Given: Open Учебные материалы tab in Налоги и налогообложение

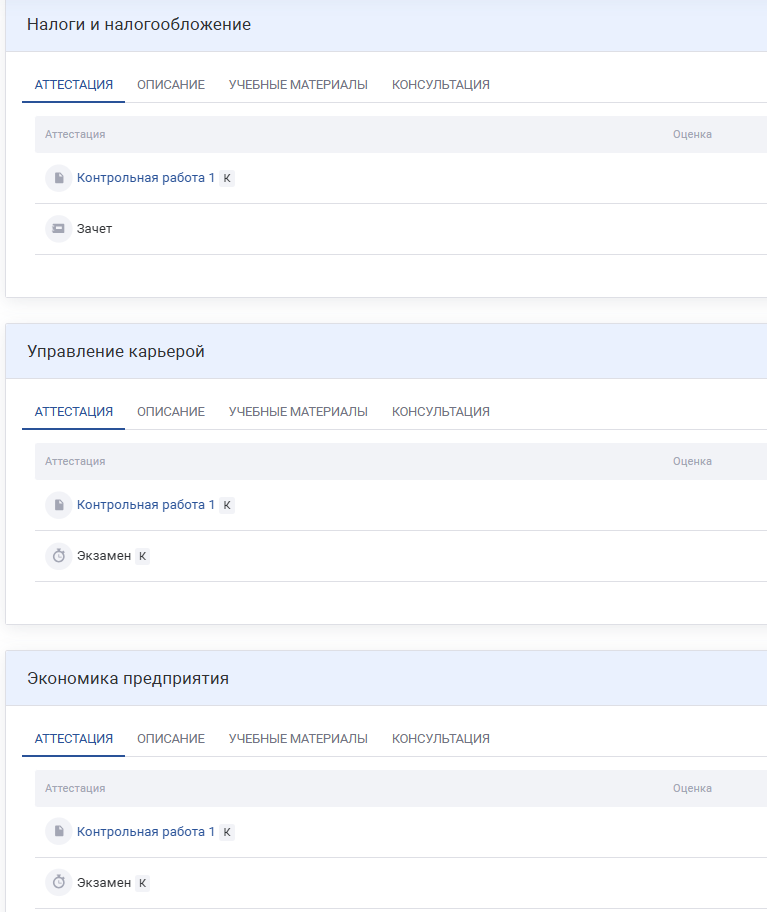Looking at the screenshot, I should [298, 85].
